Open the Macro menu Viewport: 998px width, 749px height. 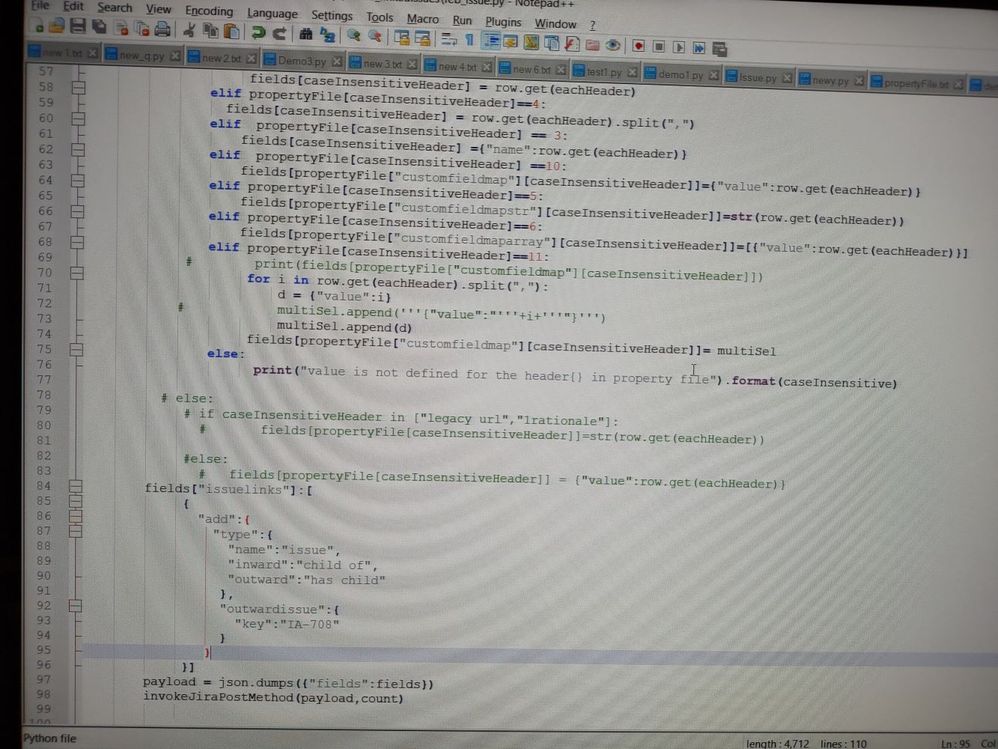point(423,19)
